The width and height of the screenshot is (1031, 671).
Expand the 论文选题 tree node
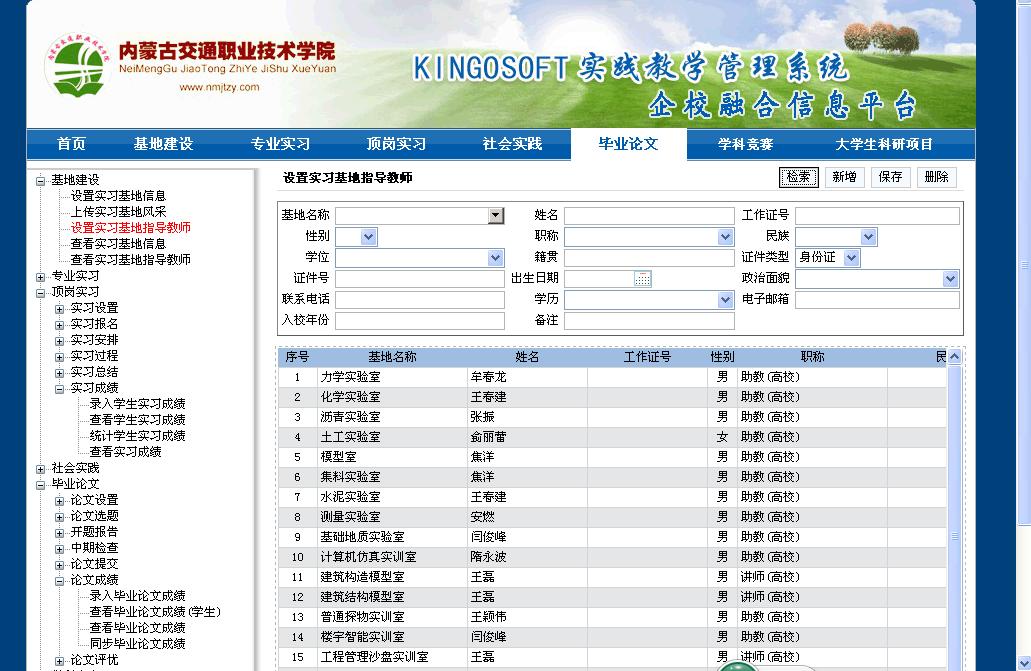(x=60, y=516)
